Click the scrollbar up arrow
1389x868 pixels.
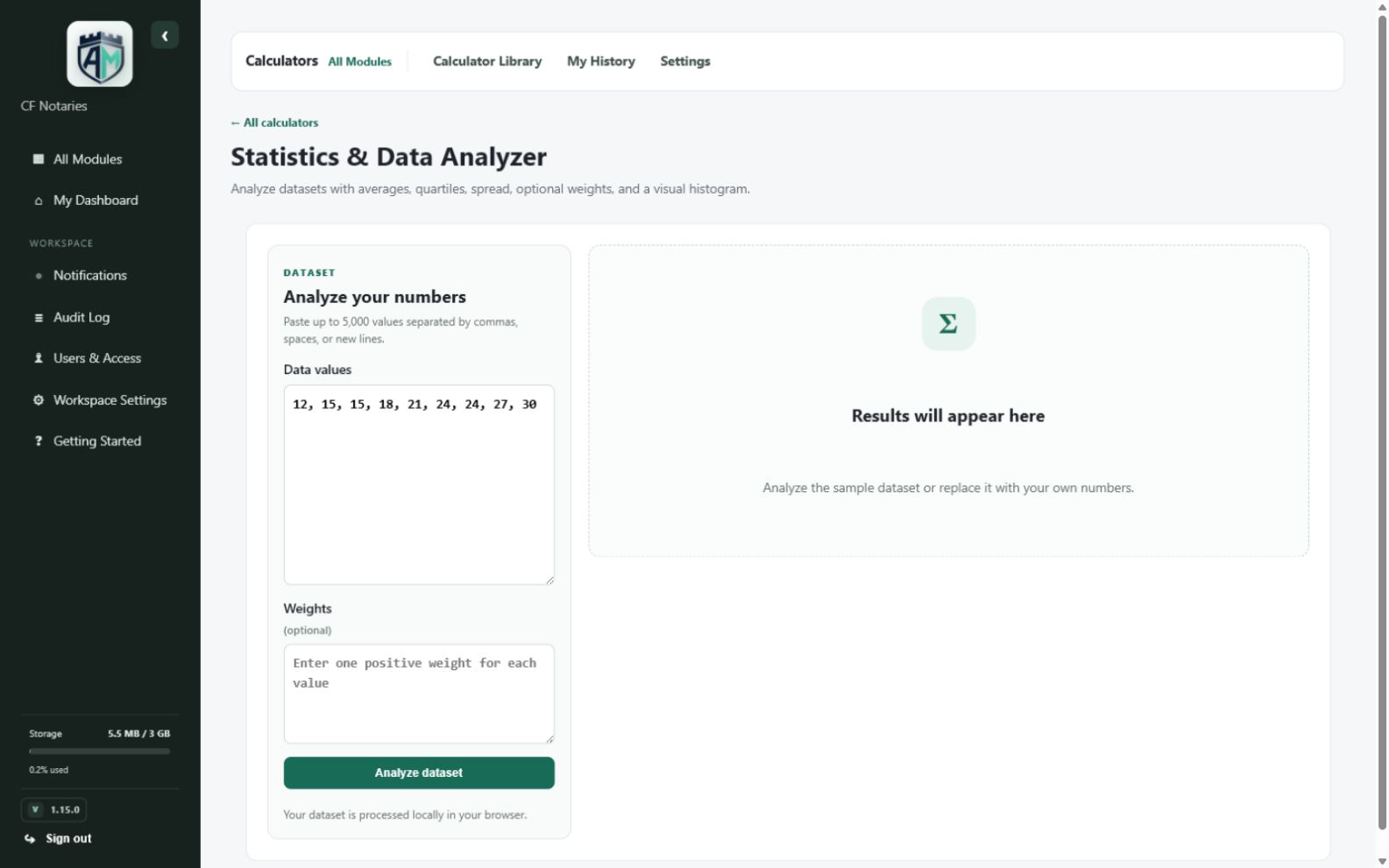[x=1382, y=6]
